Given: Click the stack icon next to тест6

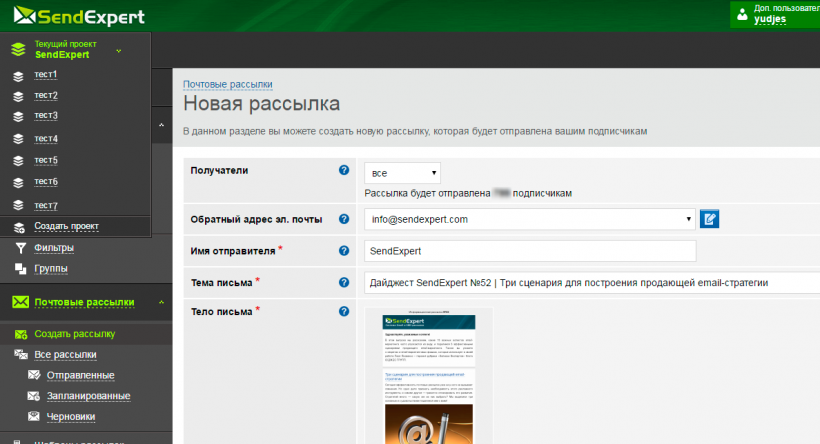Looking at the screenshot, I should pos(18,183).
